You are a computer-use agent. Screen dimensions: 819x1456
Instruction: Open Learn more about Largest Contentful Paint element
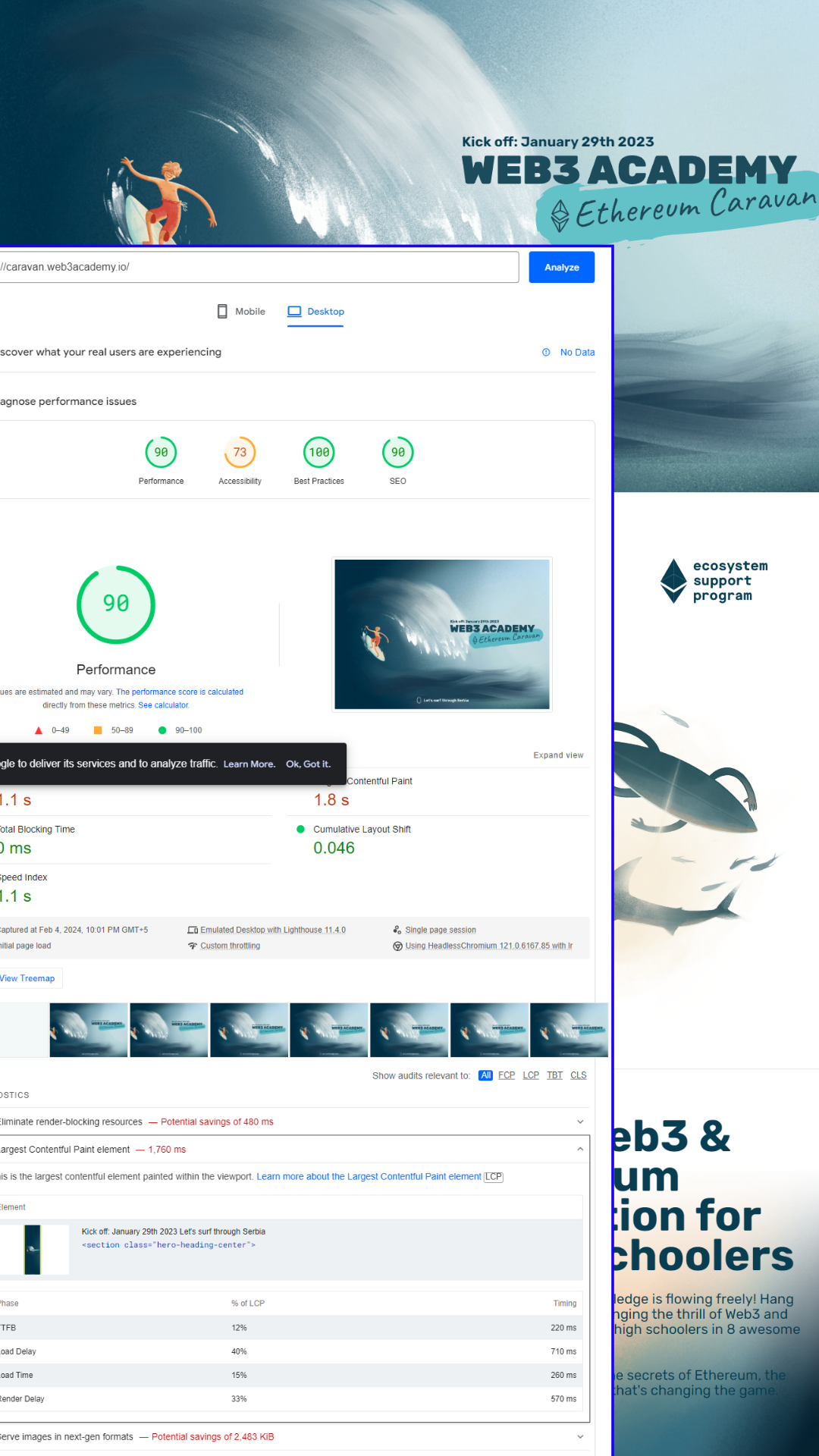pyautogui.click(x=369, y=1176)
